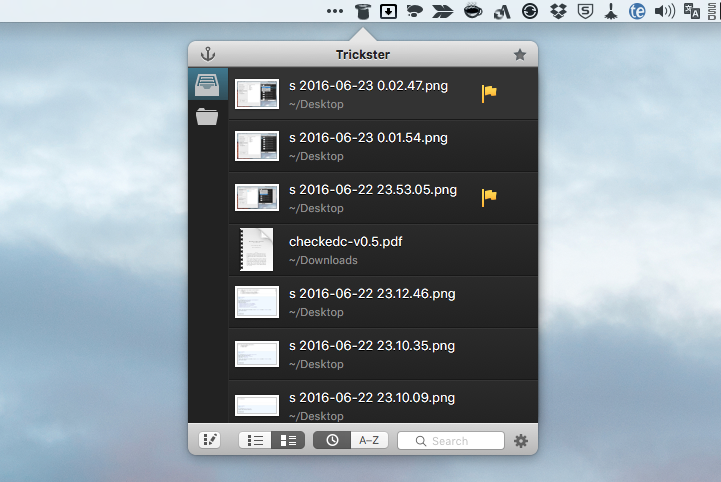Click ~/Desktop path under s 2016-06-23 0.01.54.png

tap(316, 156)
